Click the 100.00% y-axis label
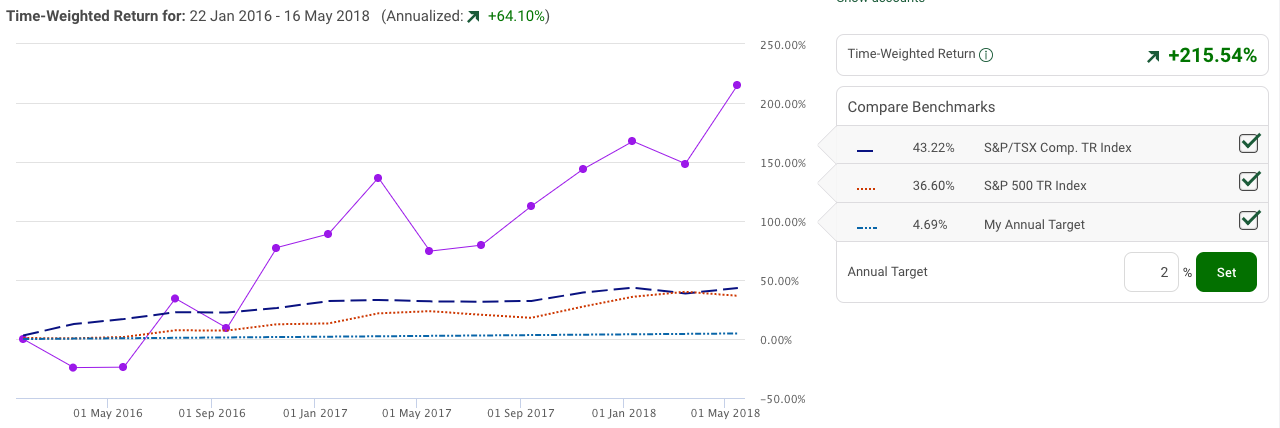 pos(783,222)
